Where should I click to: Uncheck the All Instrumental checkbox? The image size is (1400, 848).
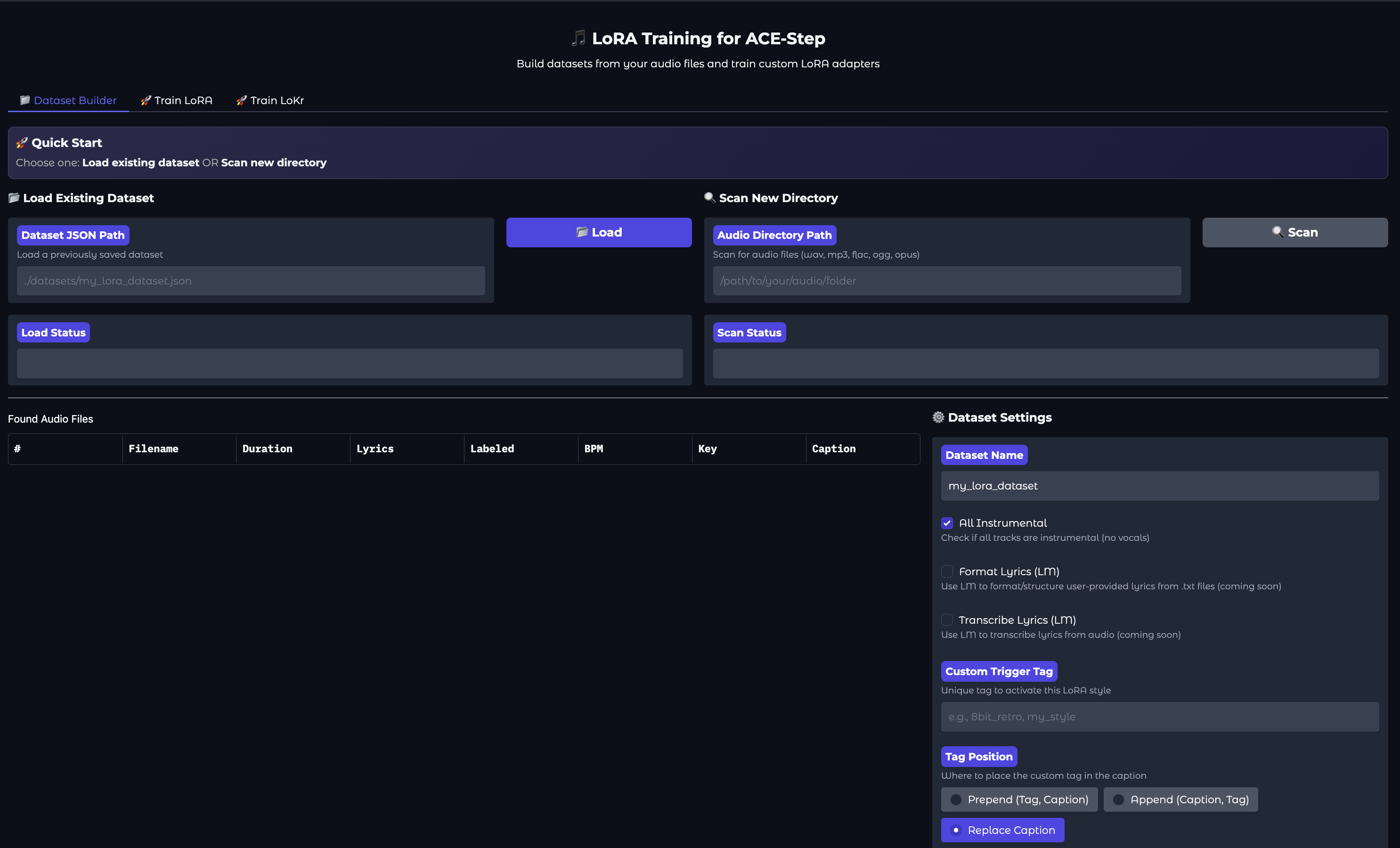point(946,523)
